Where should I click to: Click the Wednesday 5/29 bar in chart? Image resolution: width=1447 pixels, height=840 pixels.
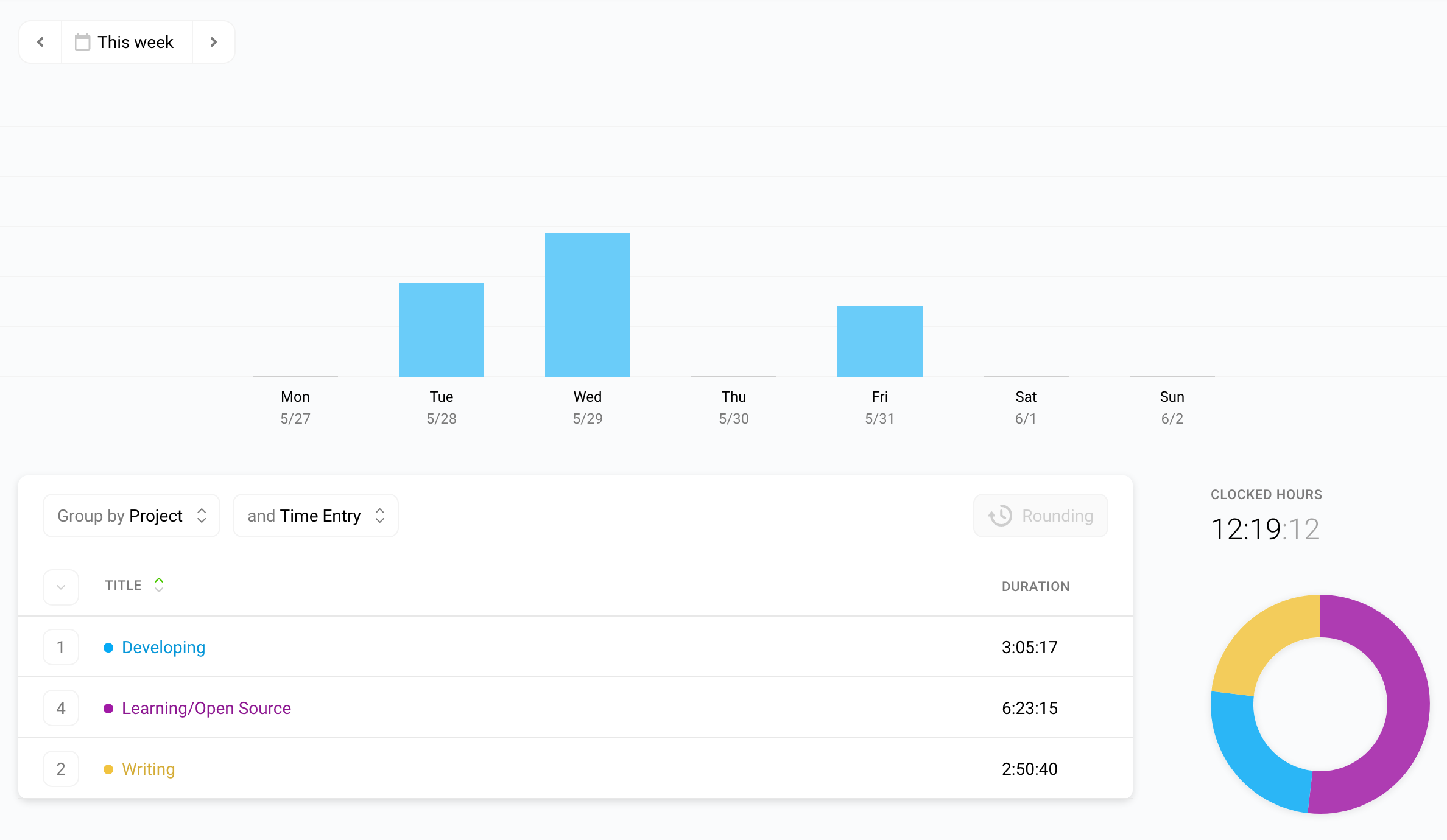pyautogui.click(x=588, y=304)
